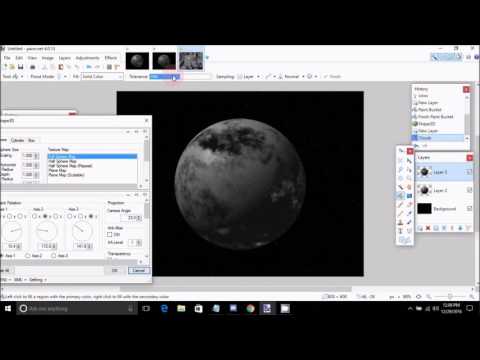Enable the Anti-Alias On checkbox
480x360 pixels.
110,235
